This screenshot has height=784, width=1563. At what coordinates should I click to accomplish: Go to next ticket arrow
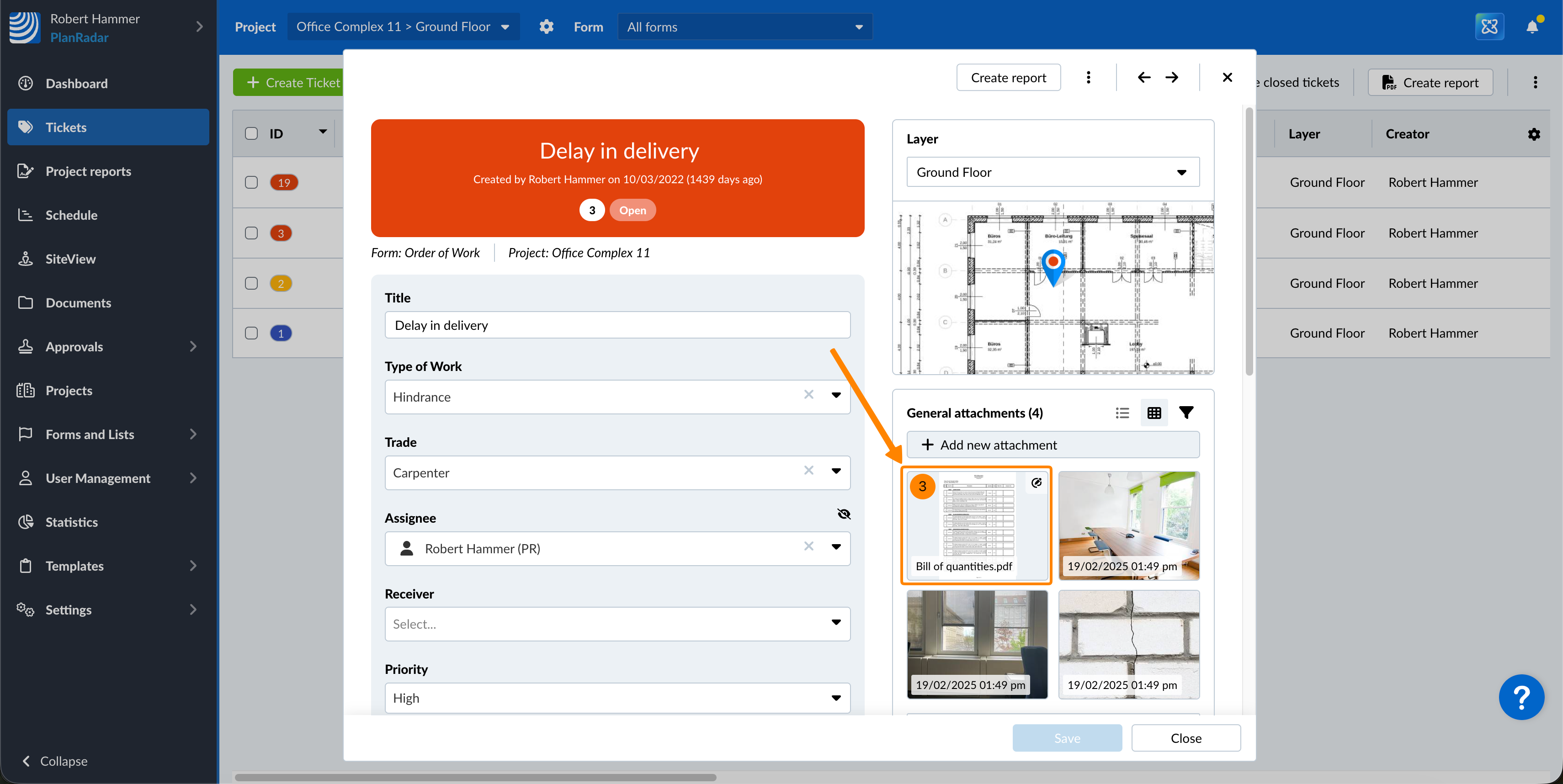tap(1172, 78)
